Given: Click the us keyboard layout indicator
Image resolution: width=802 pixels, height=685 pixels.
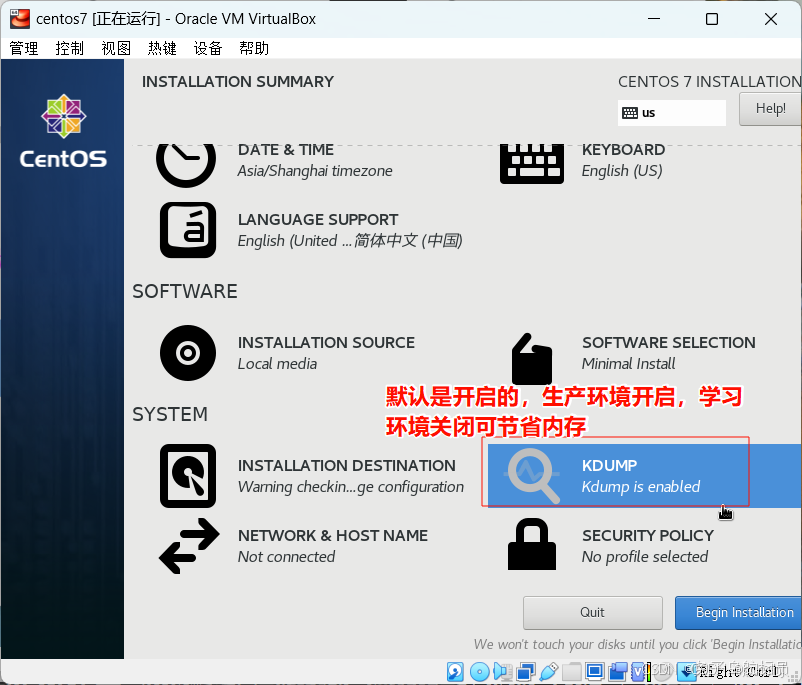Looking at the screenshot, I should tap(672, 113).
